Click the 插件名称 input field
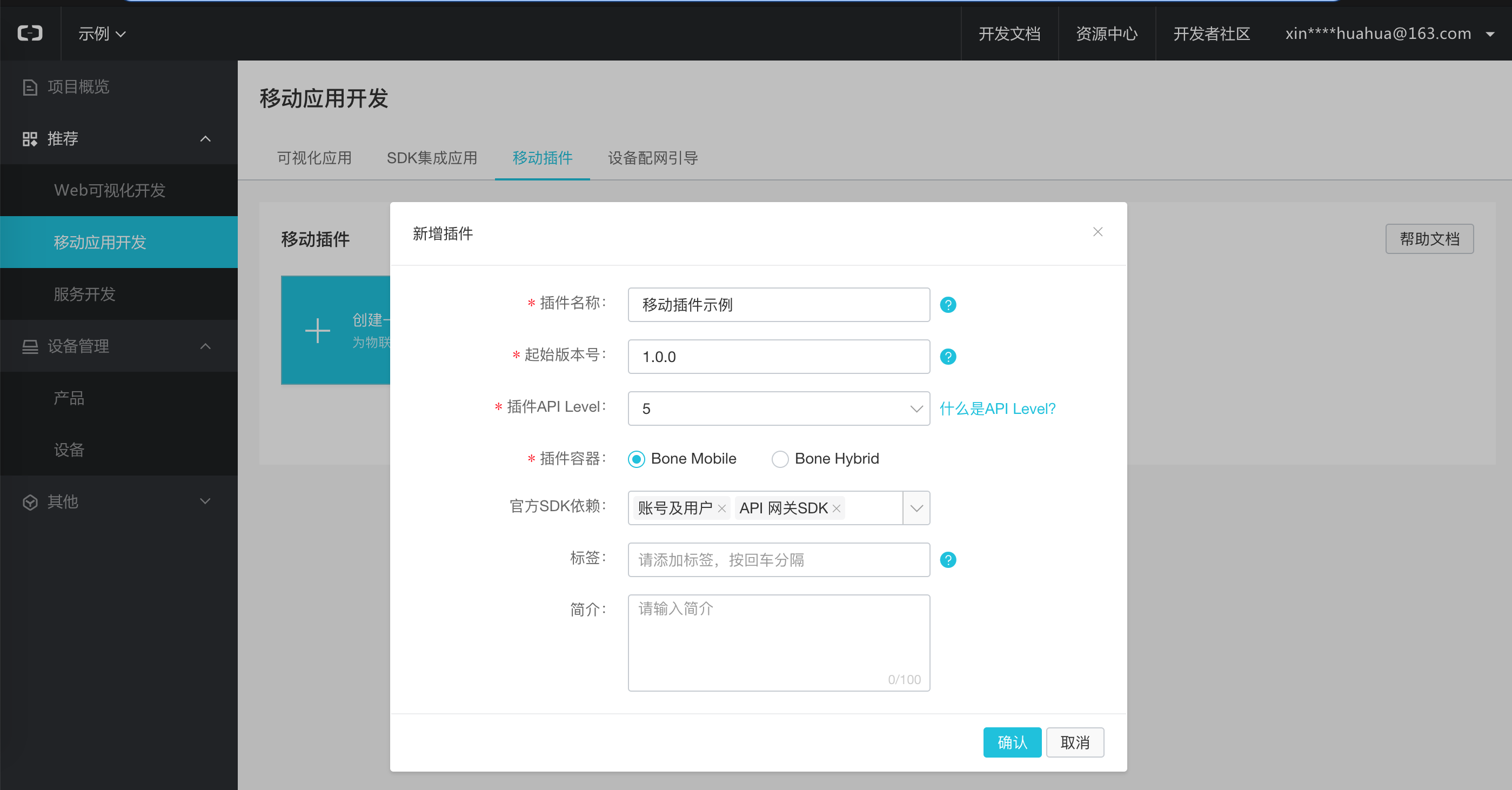The height and width of the screenshot is (790, 1512). click(x=778, y=305)
